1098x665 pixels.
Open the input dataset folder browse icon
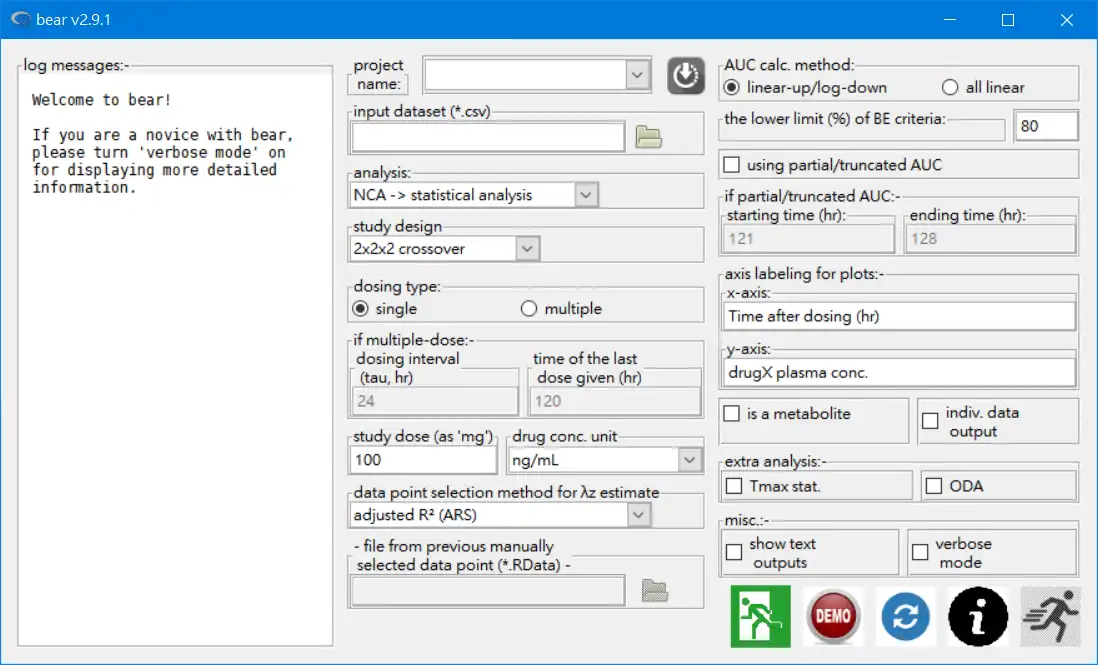(648, 136)
